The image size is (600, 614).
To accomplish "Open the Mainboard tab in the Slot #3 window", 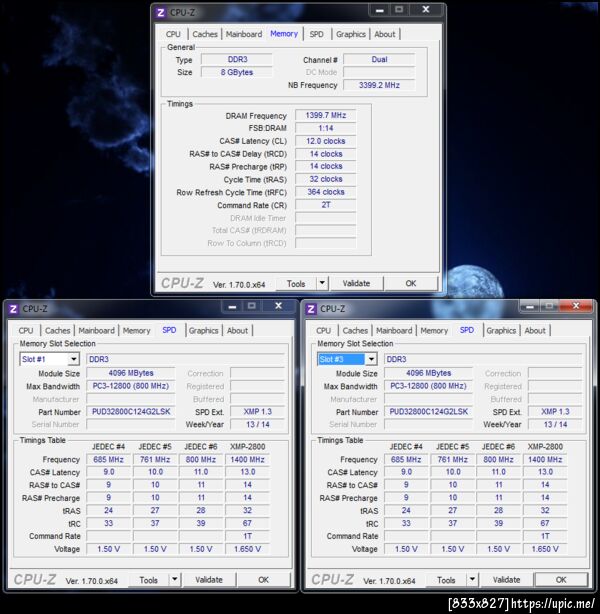I will pos(394,331).
